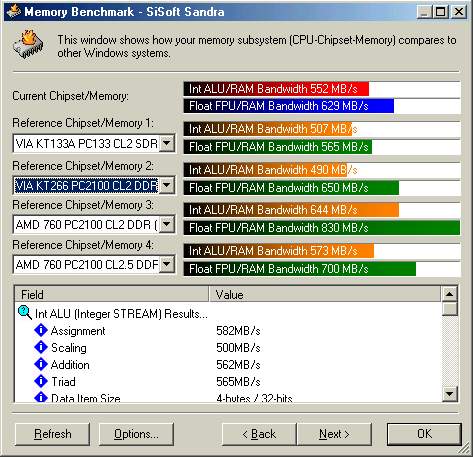Click the Reference Chipset/Memory 1 label
This screenshot has height=457, width=473.
83,123
